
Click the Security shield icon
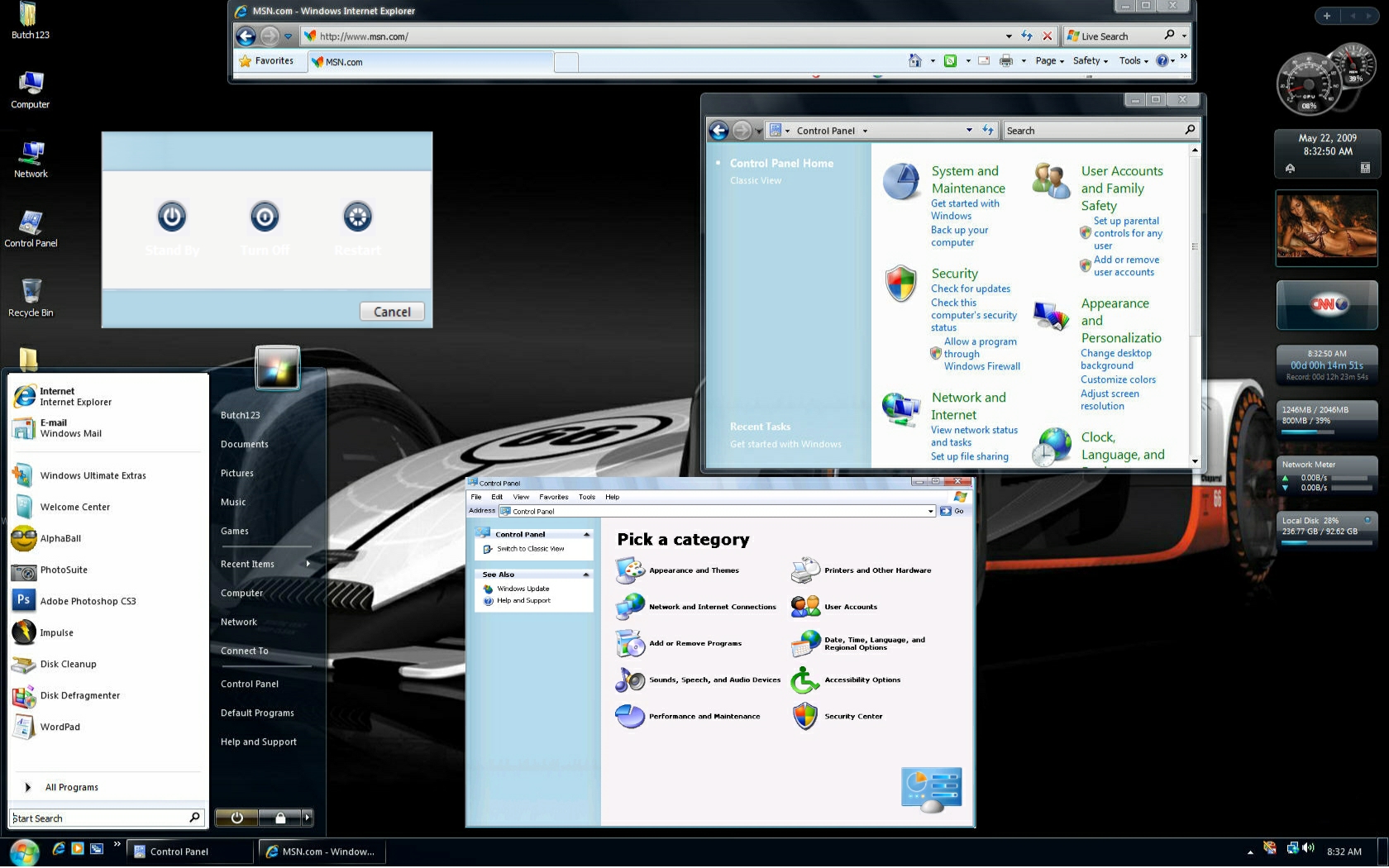pyautogui.click(x=901, y=284)
